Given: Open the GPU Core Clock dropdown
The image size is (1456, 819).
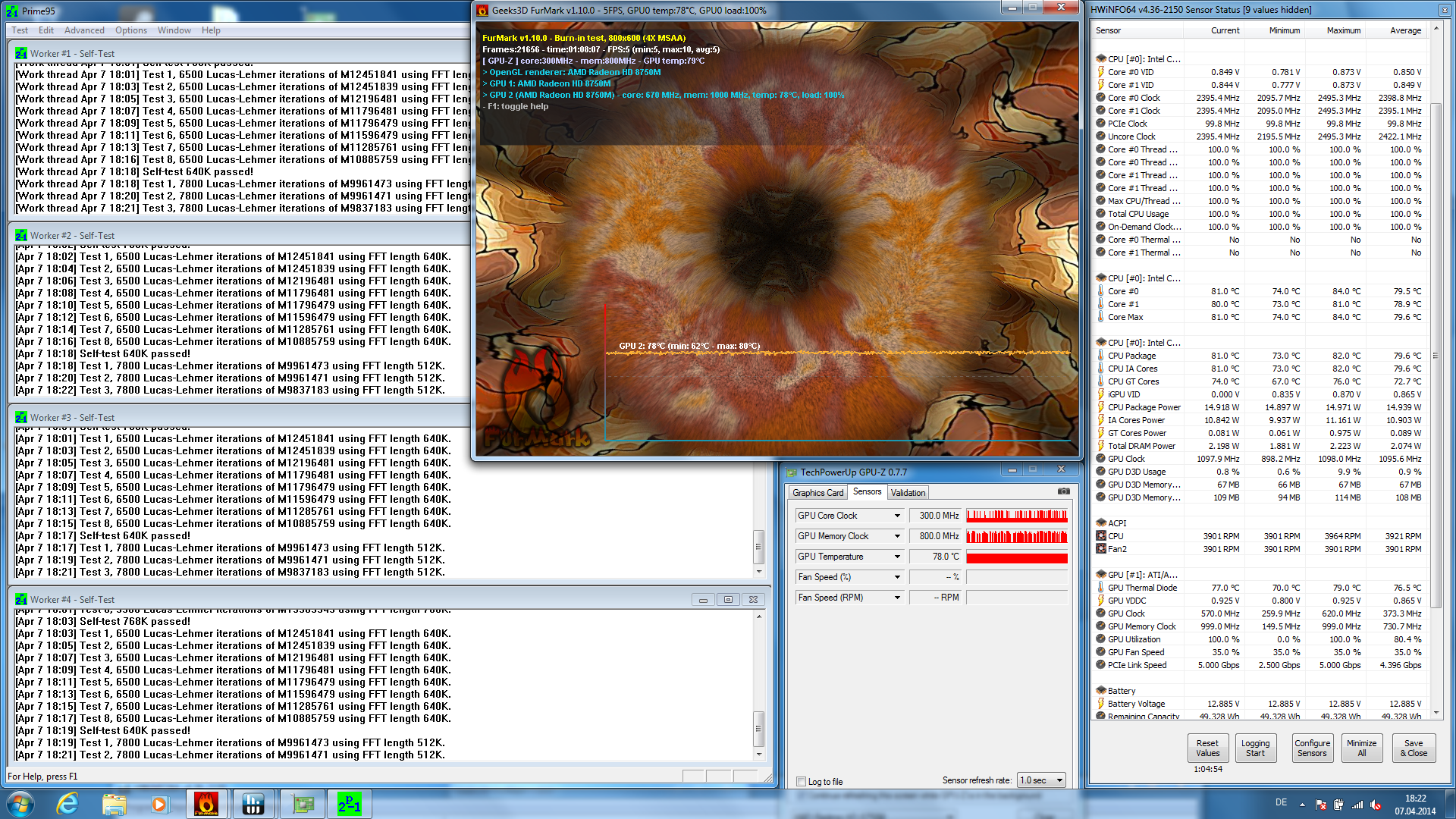Looking at the screenshot, I should pos(897,516).
